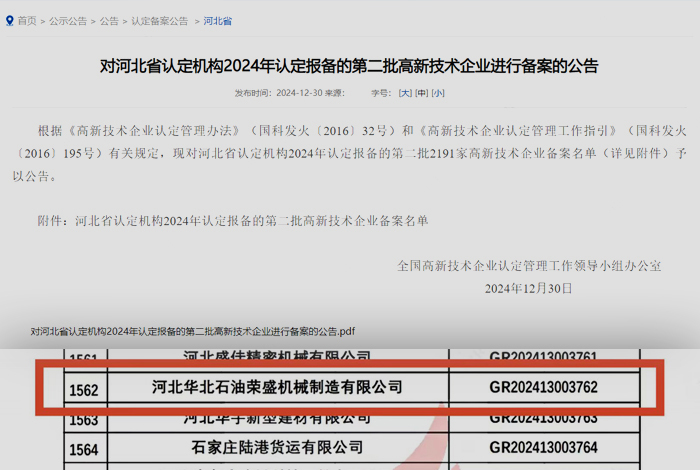
Task: Select row number 1564 cell
Action: [x=86, y=449]
